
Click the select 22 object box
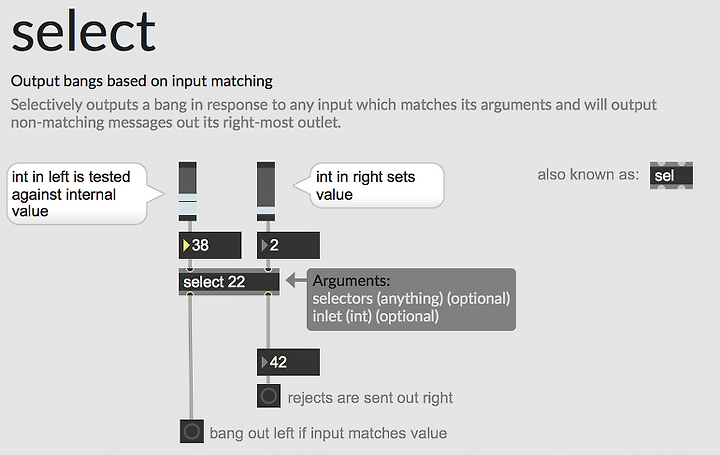(x=229, y=281)
